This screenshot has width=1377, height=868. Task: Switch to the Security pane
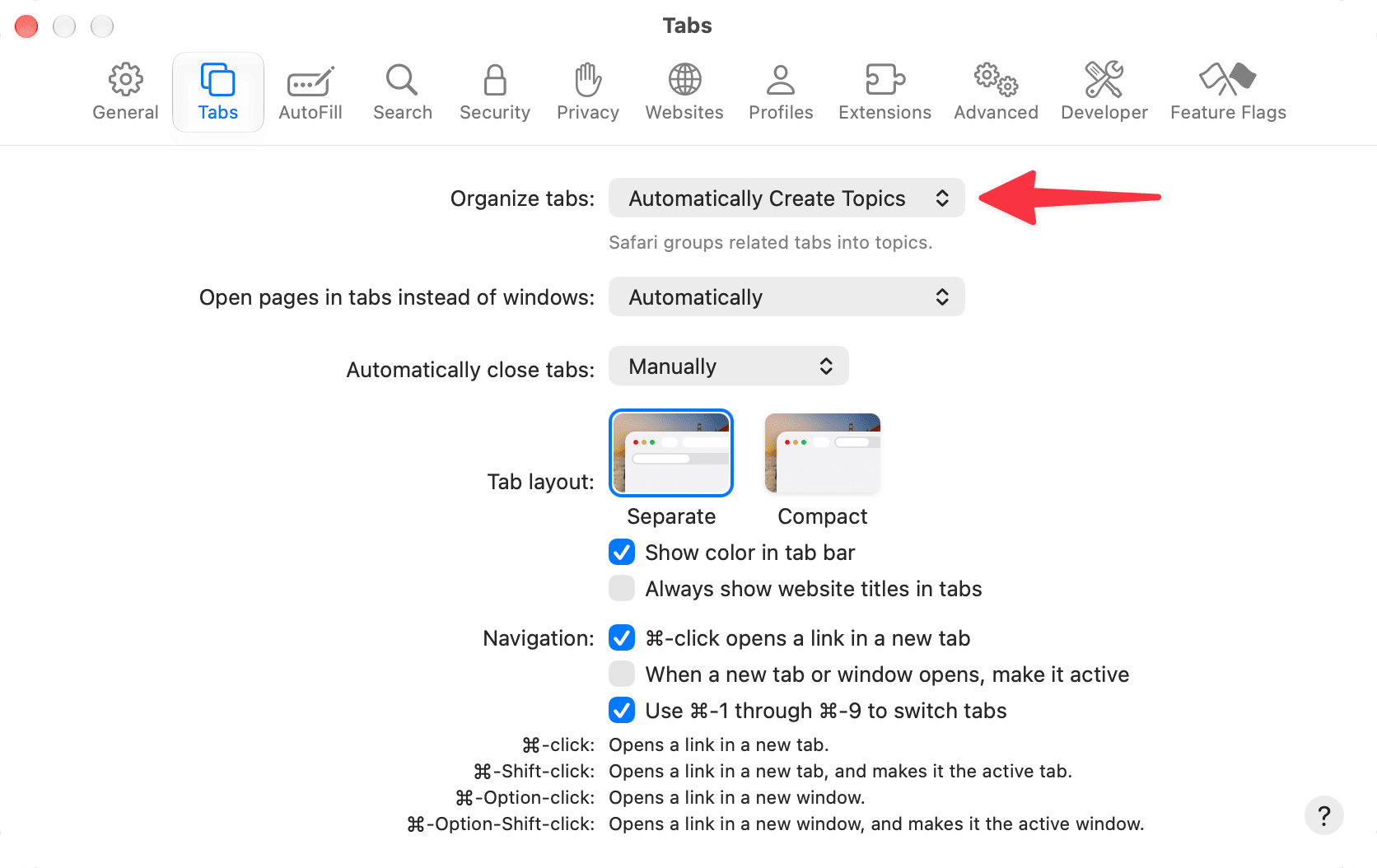click(495, 92)
